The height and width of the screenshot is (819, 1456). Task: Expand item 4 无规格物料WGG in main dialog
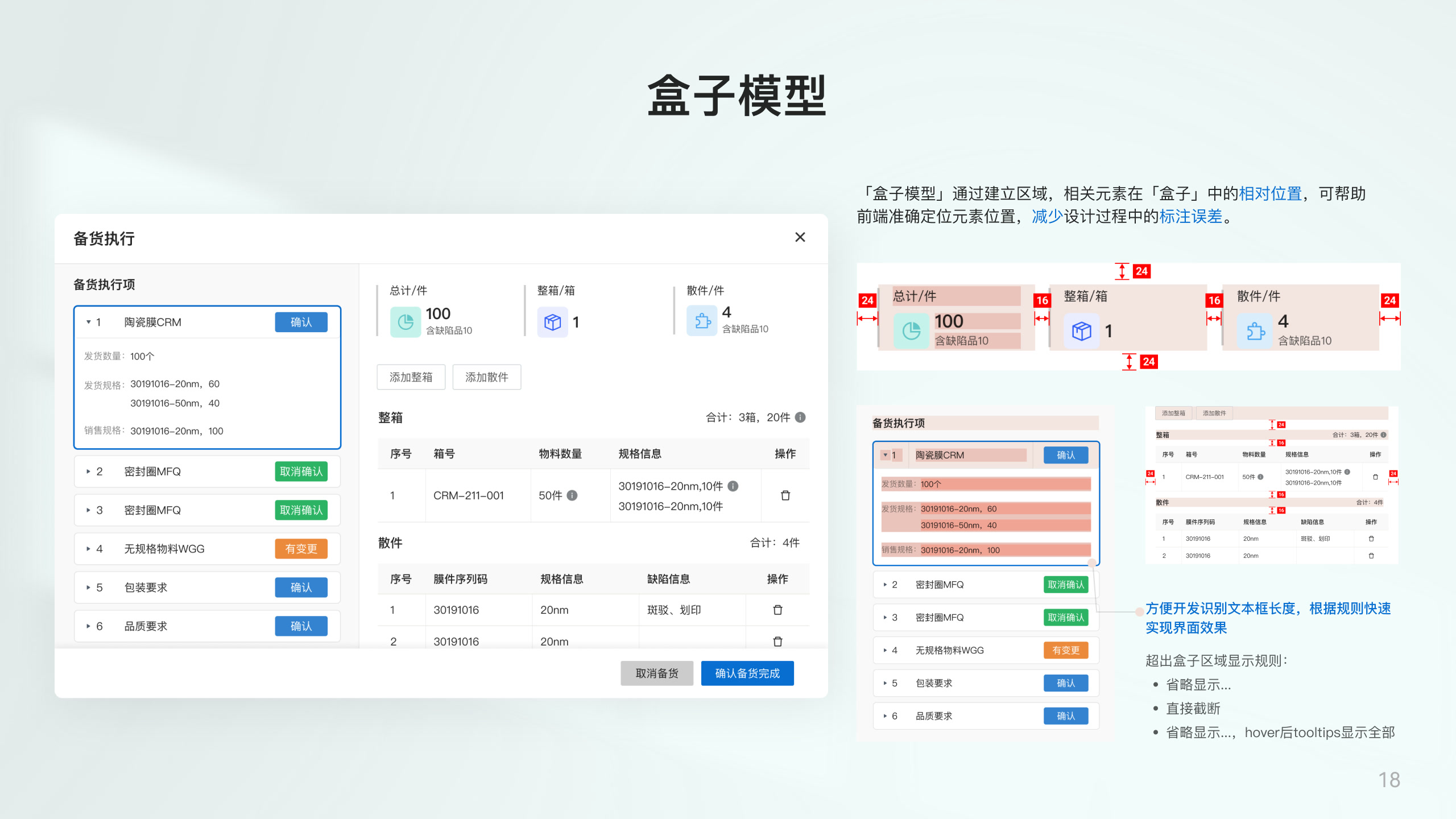tap(88, 549)
